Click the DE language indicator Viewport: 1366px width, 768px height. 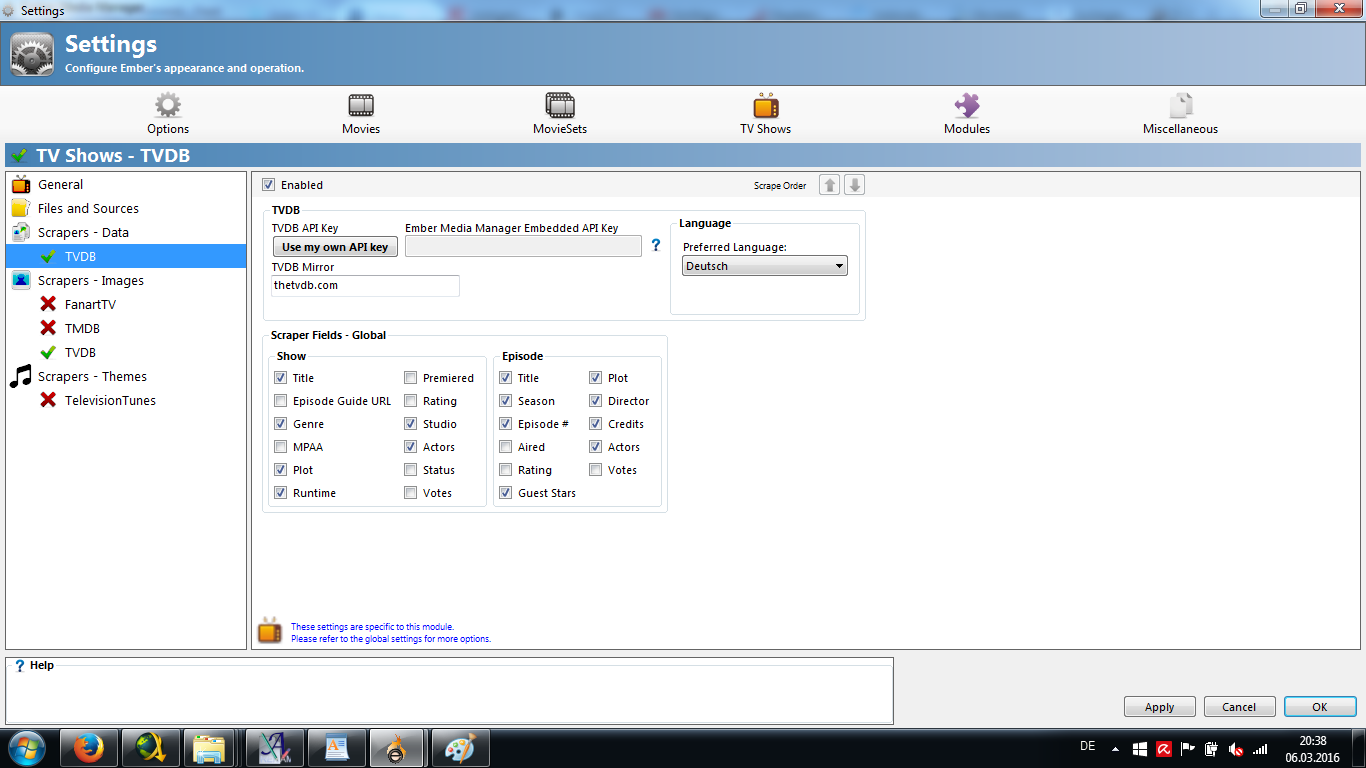1088,746
